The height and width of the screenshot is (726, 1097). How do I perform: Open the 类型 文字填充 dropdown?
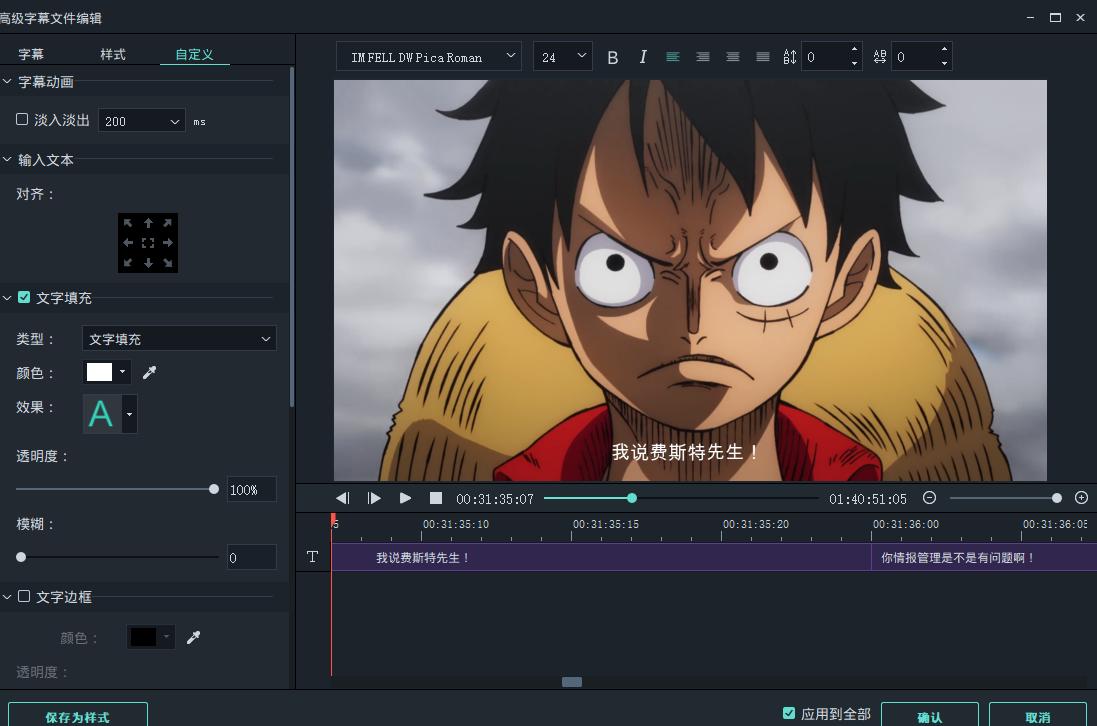[x=179, y=339]
